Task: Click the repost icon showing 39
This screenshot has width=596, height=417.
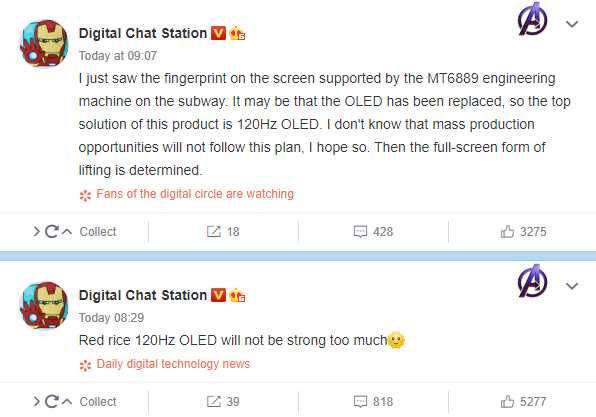Action: [214, 401]
